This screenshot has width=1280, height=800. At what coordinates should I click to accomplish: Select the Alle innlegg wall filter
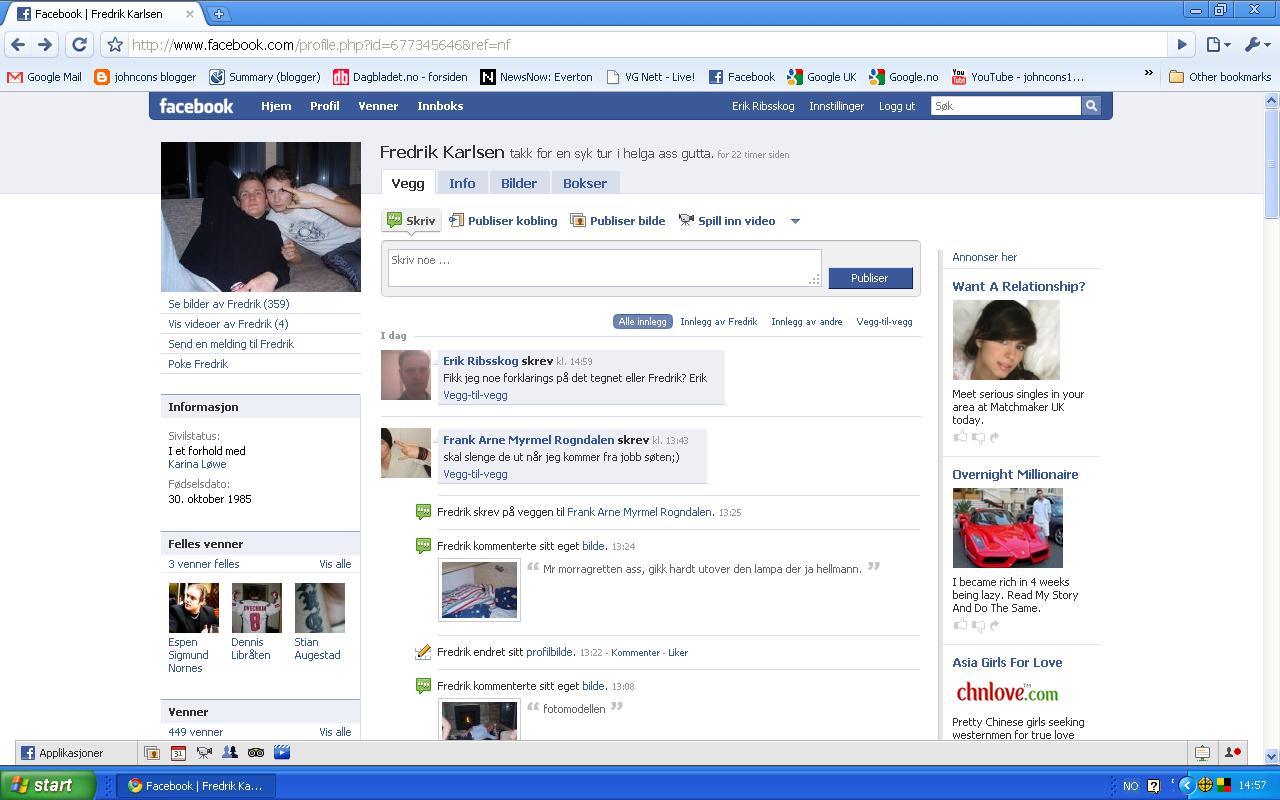tap(642, 322)
